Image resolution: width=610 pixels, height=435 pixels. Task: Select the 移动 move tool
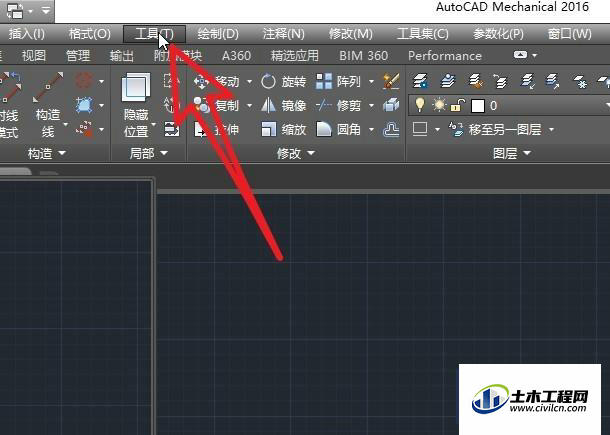click(x=216, y=82)
